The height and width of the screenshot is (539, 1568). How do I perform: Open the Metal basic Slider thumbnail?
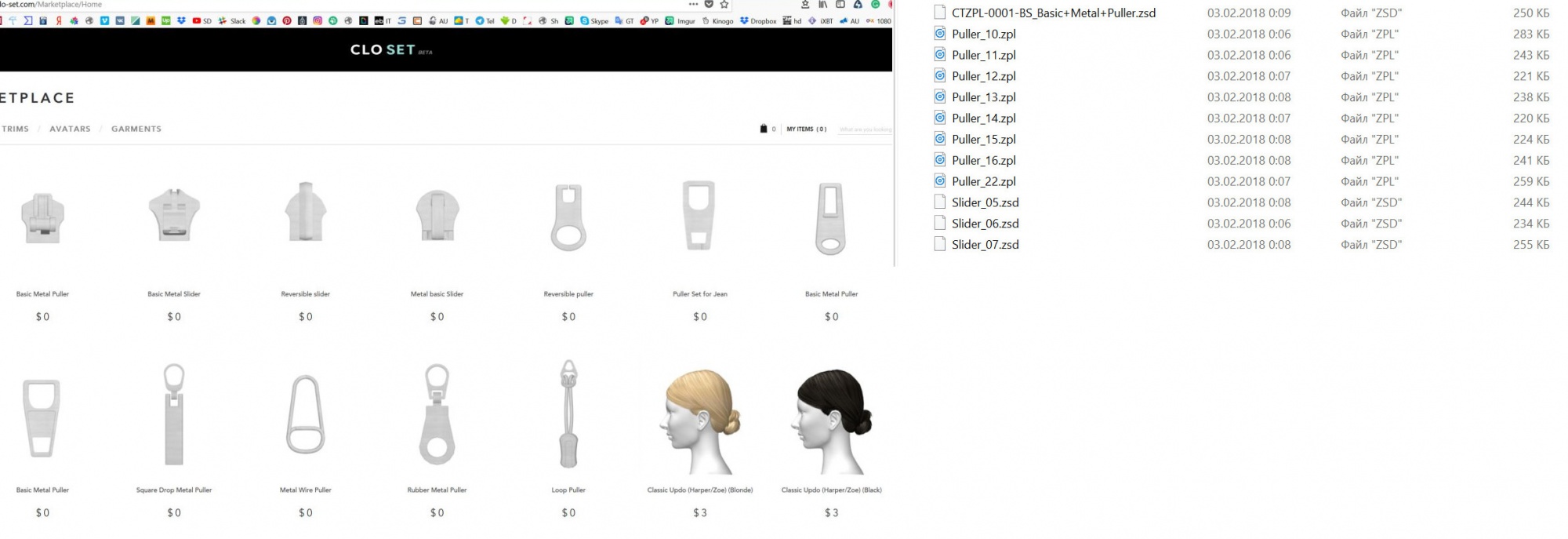coord(437,215)
